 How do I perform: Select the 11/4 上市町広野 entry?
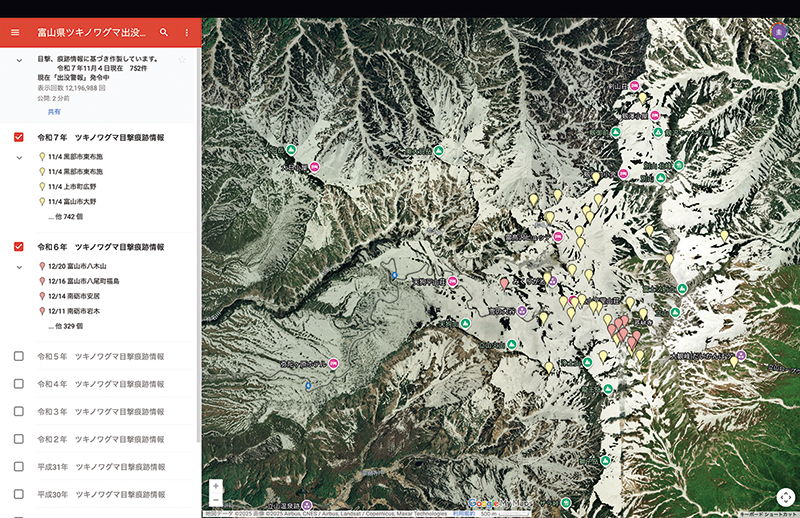pos(74,187)
